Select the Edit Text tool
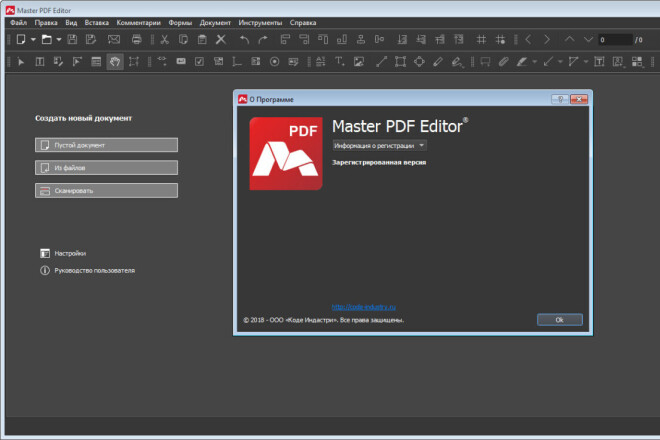 [40, 62]
